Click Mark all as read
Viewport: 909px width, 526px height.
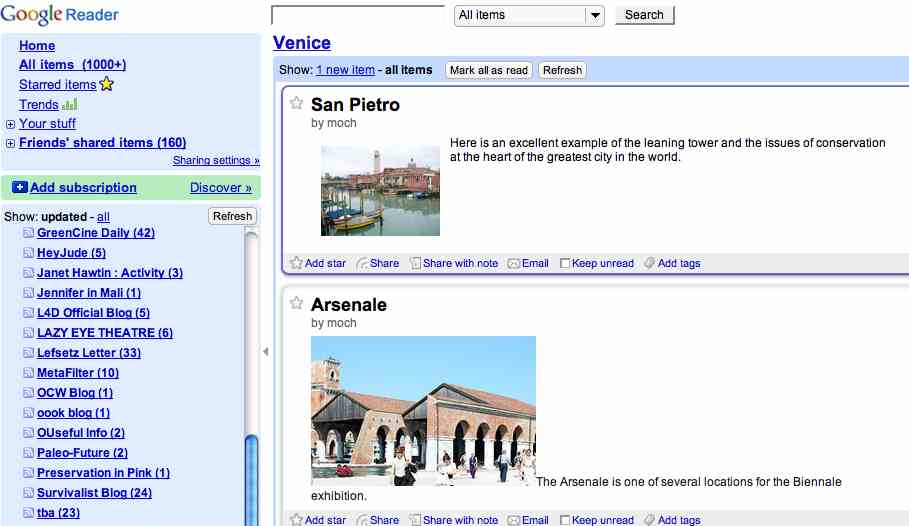[x=489, y=70]
